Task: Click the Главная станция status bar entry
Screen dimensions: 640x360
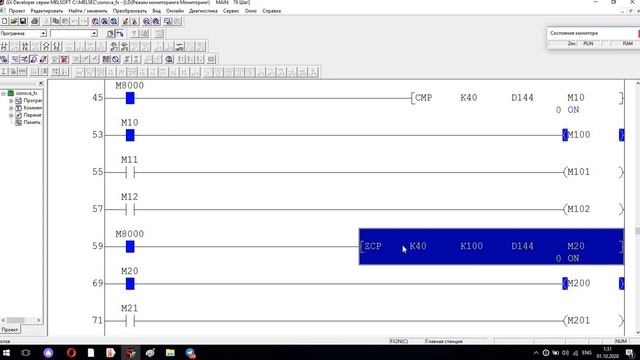Action: point(444,341)
